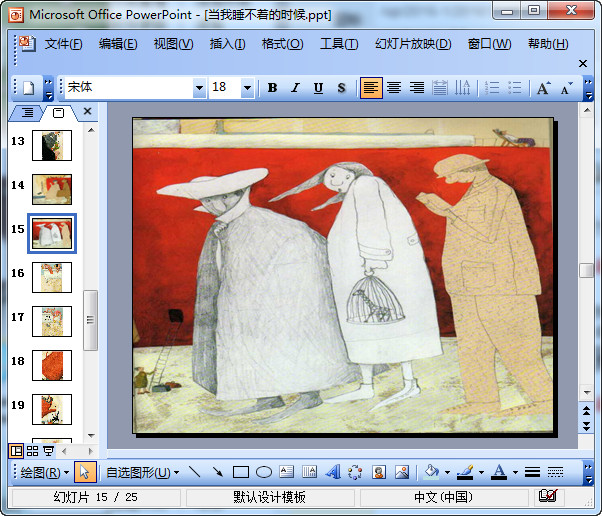Select slide 13 thumbnail
602x516 pixels.
(52, 145)
